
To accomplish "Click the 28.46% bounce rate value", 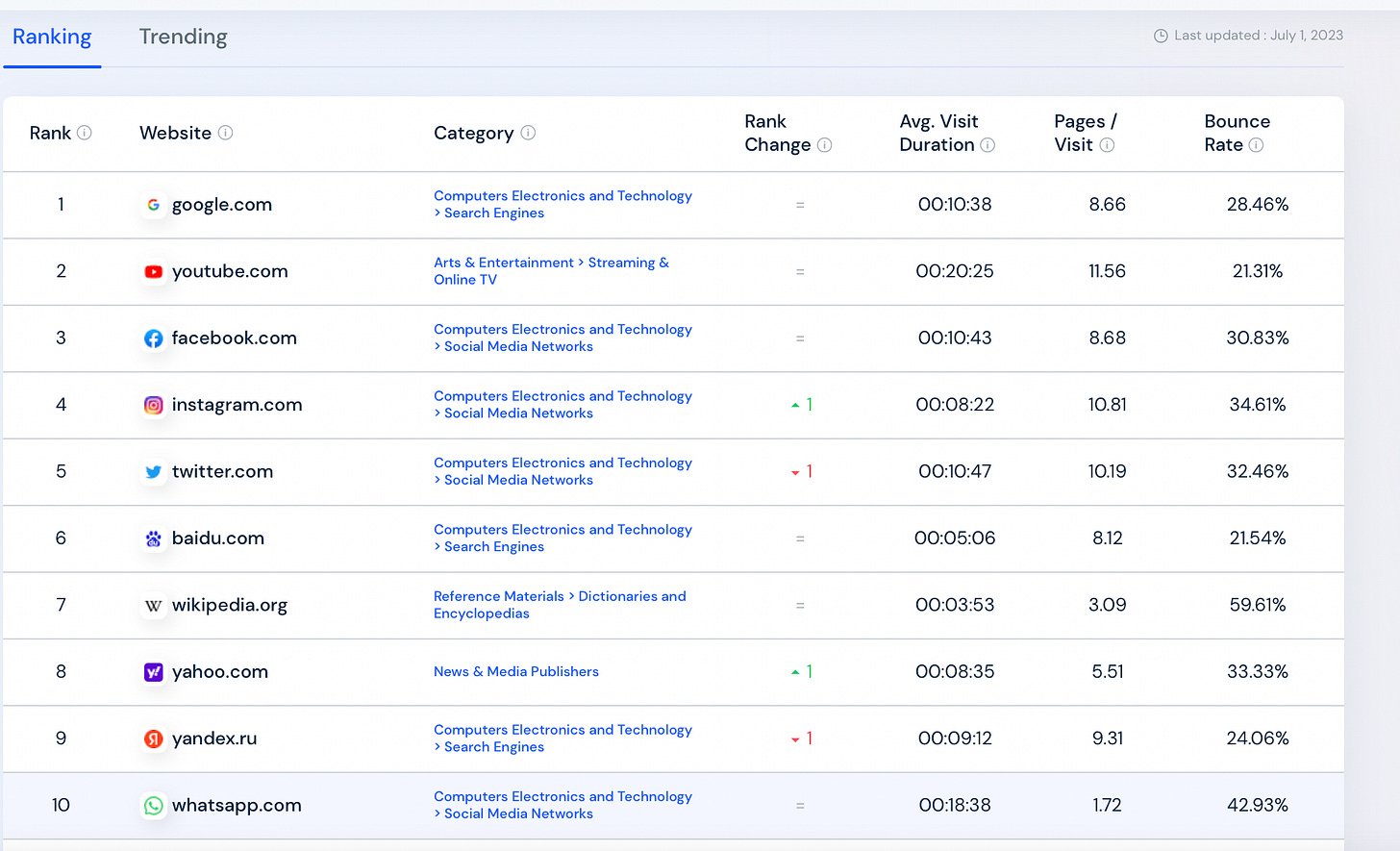I will click(1258, 205).
